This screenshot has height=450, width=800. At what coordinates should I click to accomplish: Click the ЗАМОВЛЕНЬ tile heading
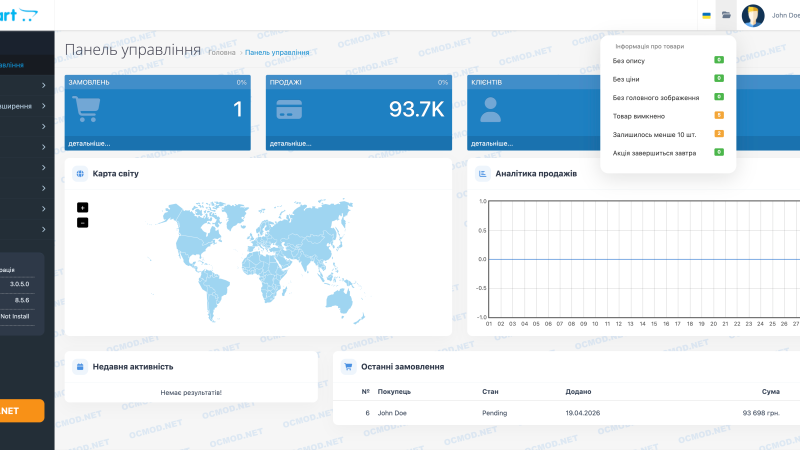[89, 82]
